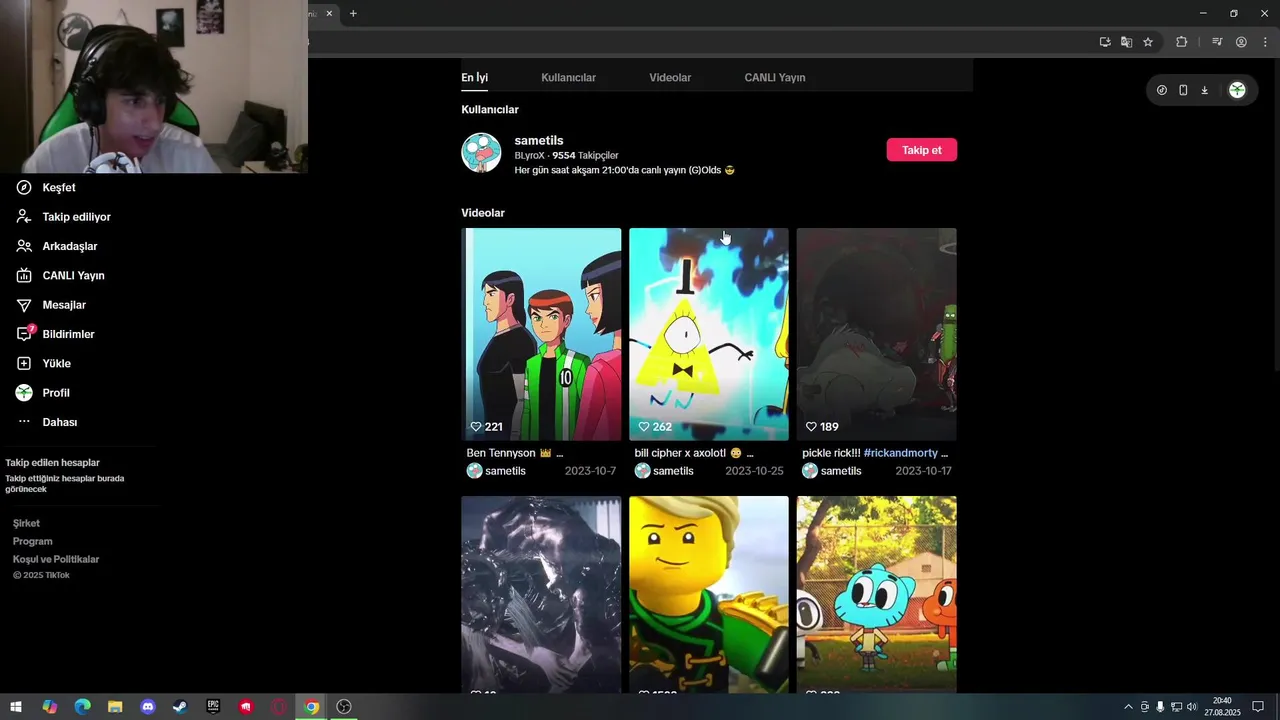The image size is (1280, 720).
Task: Click the 2023-10-25 video date
Action: click(754, 471)
